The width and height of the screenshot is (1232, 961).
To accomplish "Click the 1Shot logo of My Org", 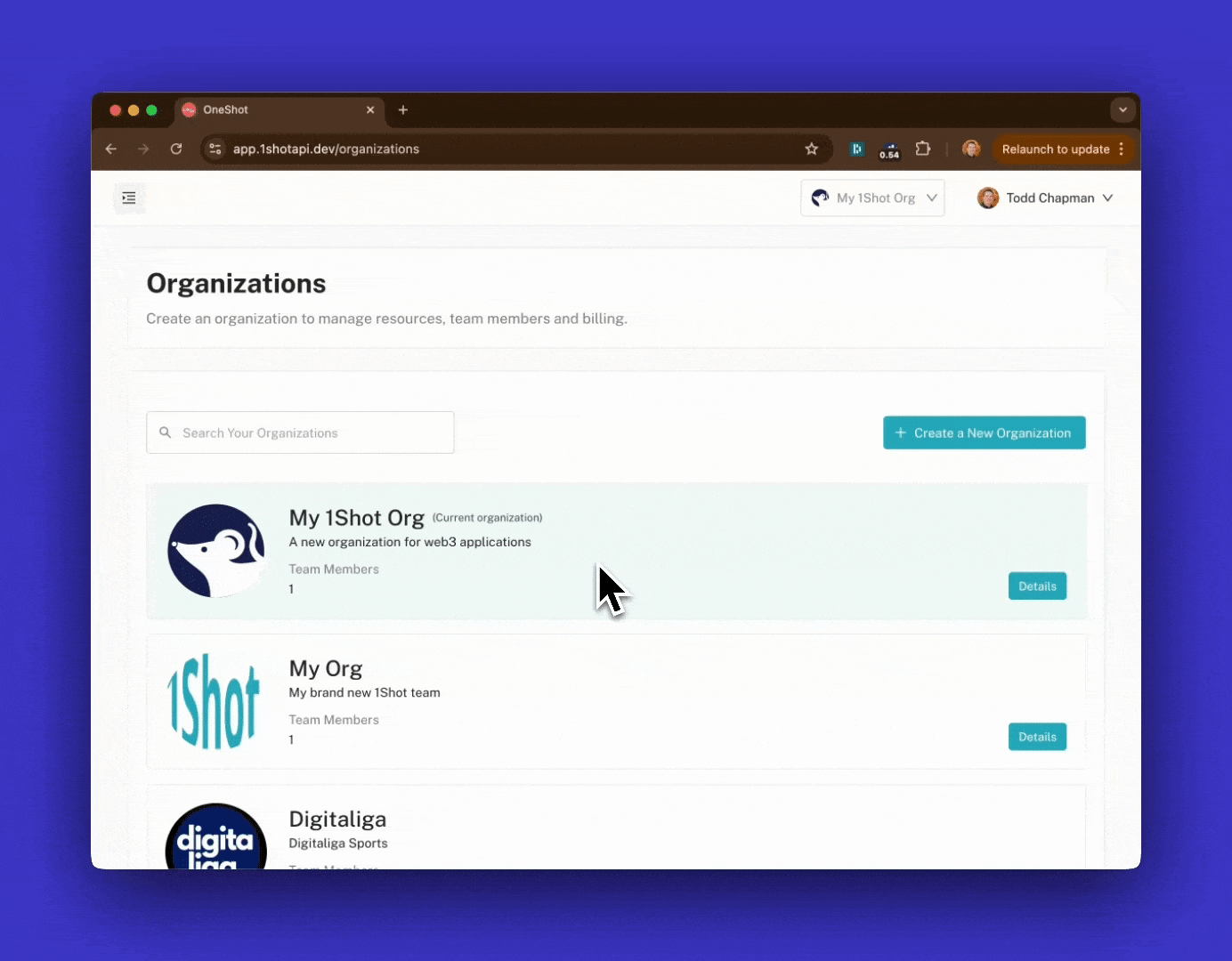I will point(214,701).
